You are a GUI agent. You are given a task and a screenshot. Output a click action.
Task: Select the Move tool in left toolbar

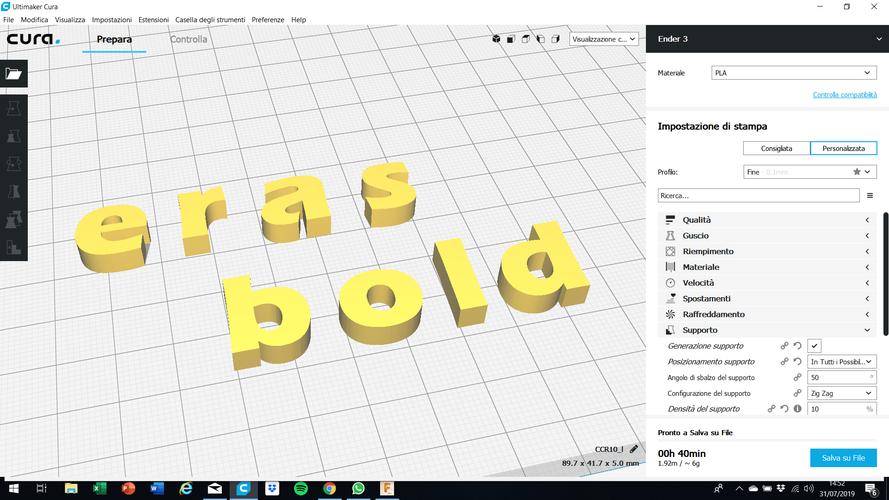coord(14,109)
